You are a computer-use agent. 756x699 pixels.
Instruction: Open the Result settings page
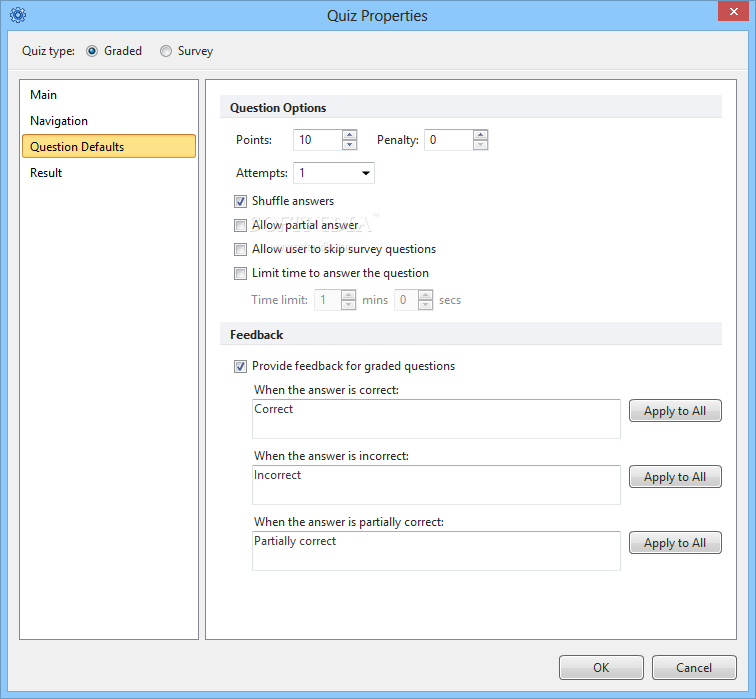click(x=109, y=173)
